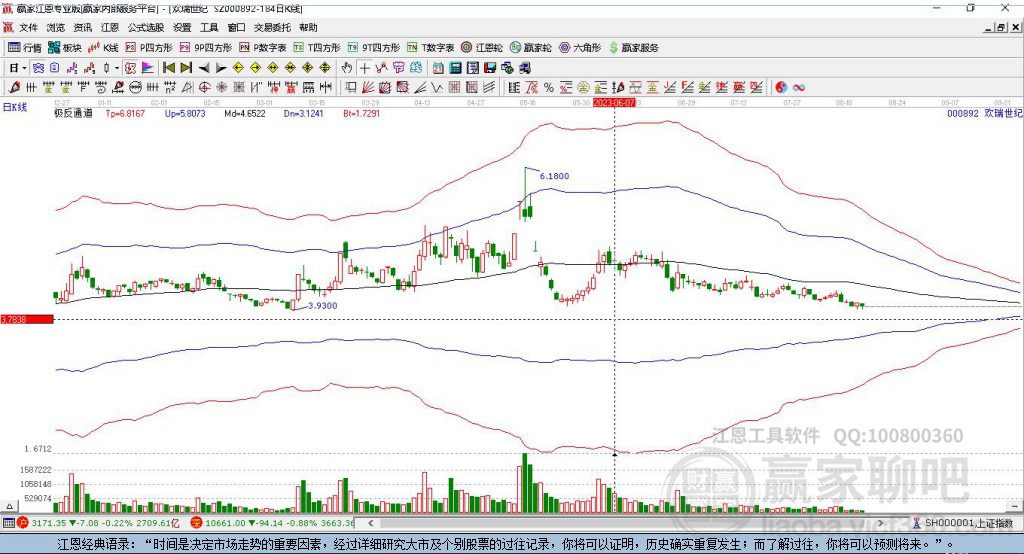Click the SH000001 上证指数 status entry
The width and height of the screenshot is (1024, 554).
tap(963, 523)
